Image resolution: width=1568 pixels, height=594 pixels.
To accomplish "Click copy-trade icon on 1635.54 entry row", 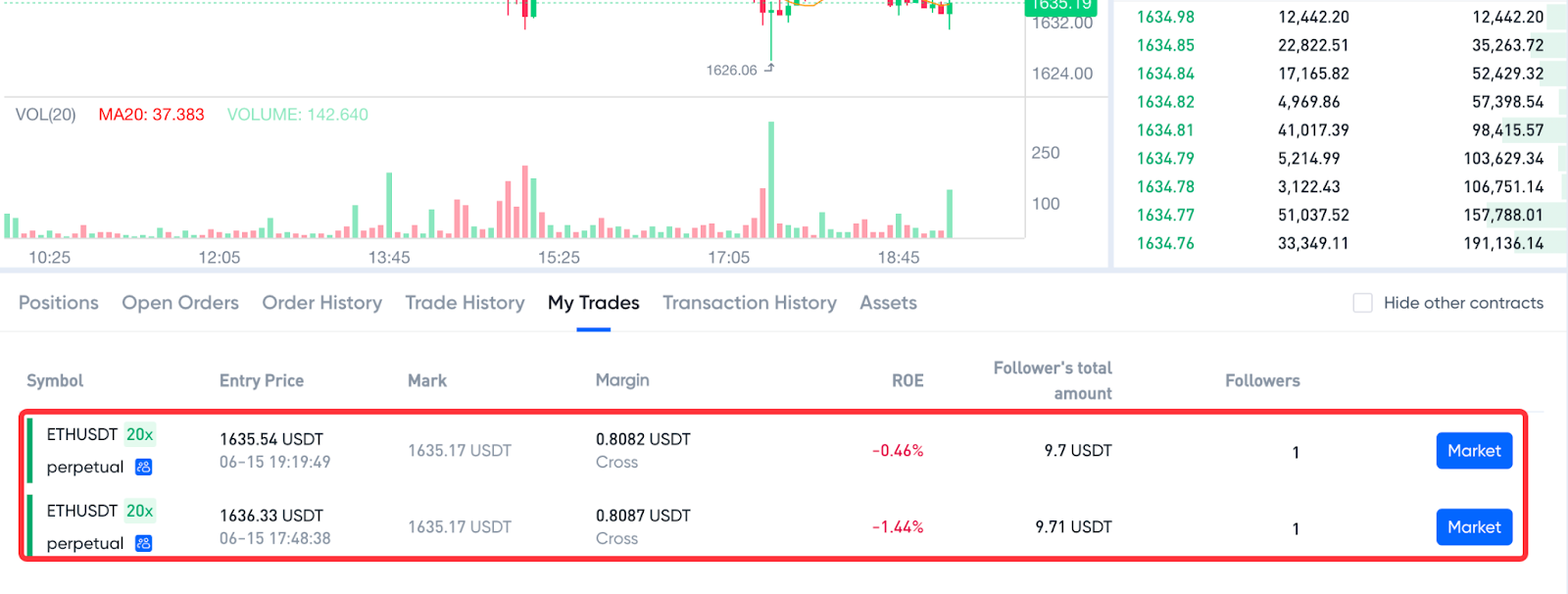I will click(143, 467).
